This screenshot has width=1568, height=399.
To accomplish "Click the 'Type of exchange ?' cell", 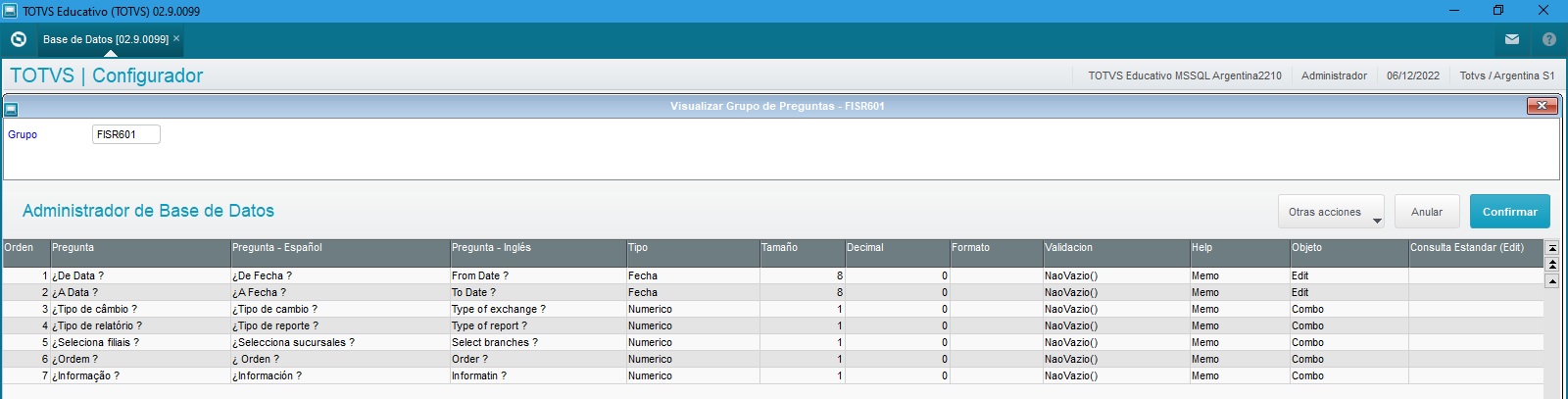I will point(538,309).
